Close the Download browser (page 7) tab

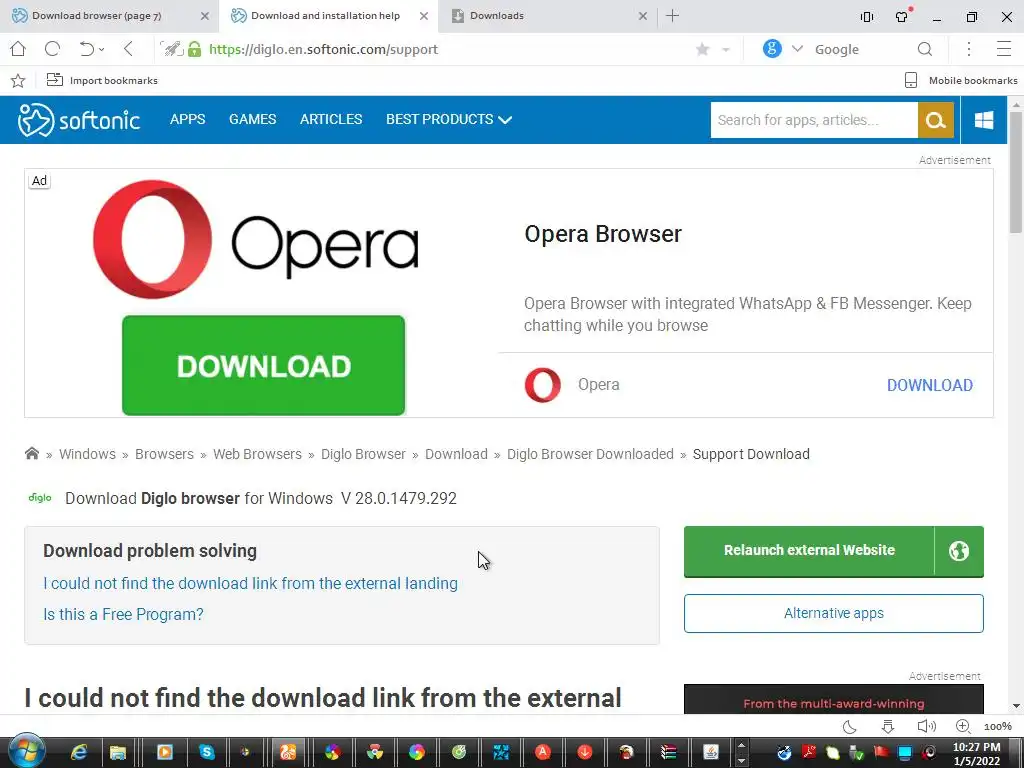tap(204, 16)
